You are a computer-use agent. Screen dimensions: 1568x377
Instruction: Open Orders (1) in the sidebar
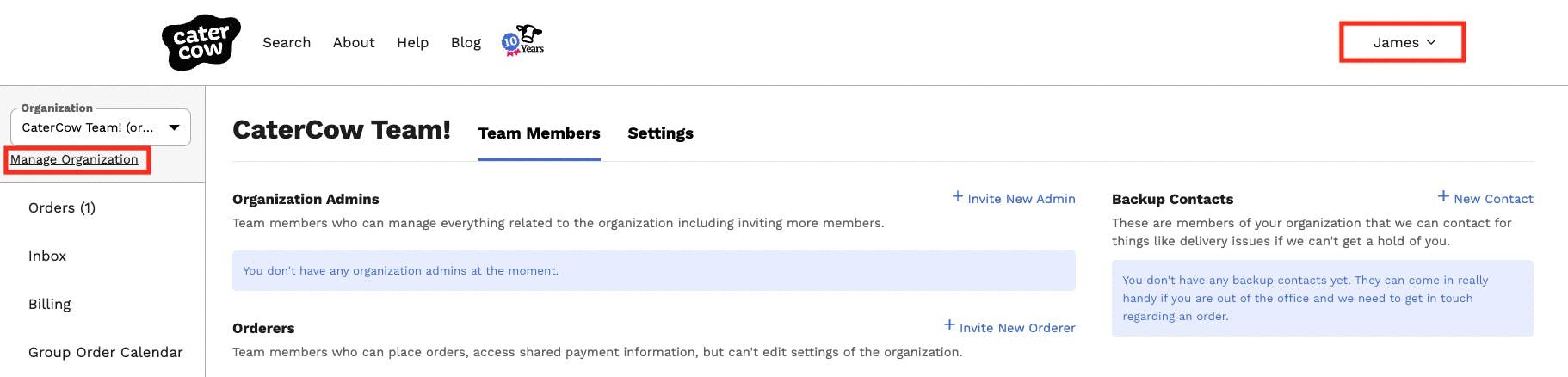click(62, 208)
